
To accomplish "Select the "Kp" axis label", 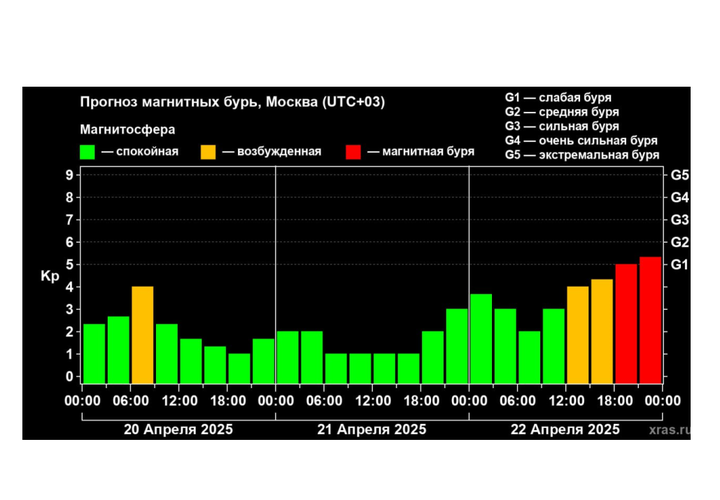I will [x=50, y=276].
